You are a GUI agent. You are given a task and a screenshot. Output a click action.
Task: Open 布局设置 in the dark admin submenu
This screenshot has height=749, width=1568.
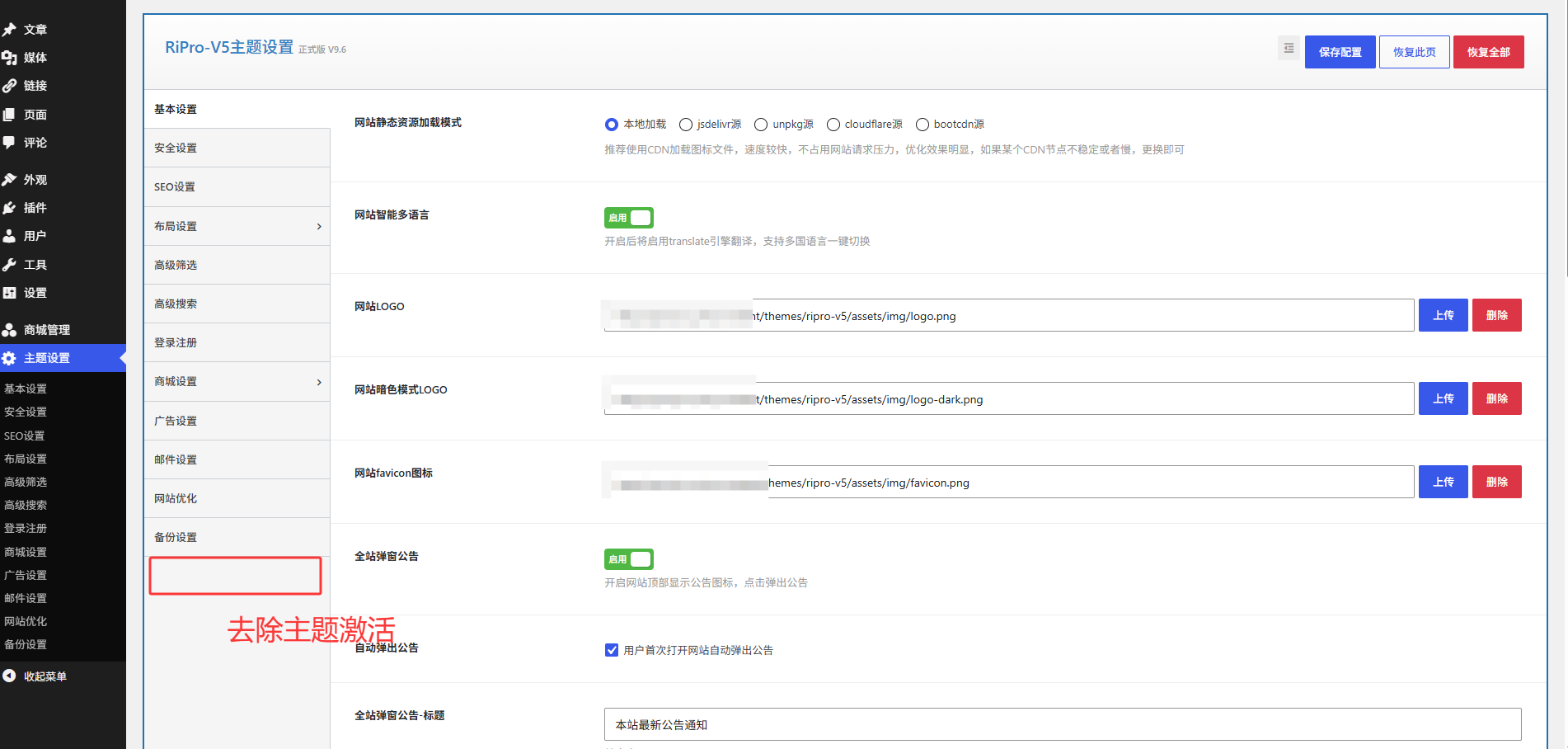[x=26, y=459]
